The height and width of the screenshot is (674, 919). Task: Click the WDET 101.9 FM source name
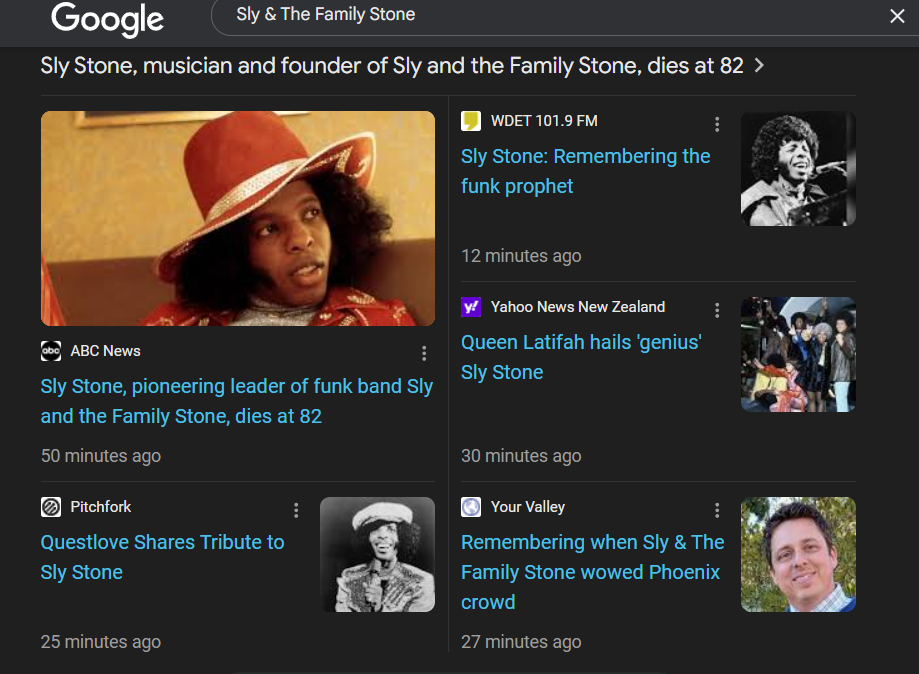(x=544, y=121)
